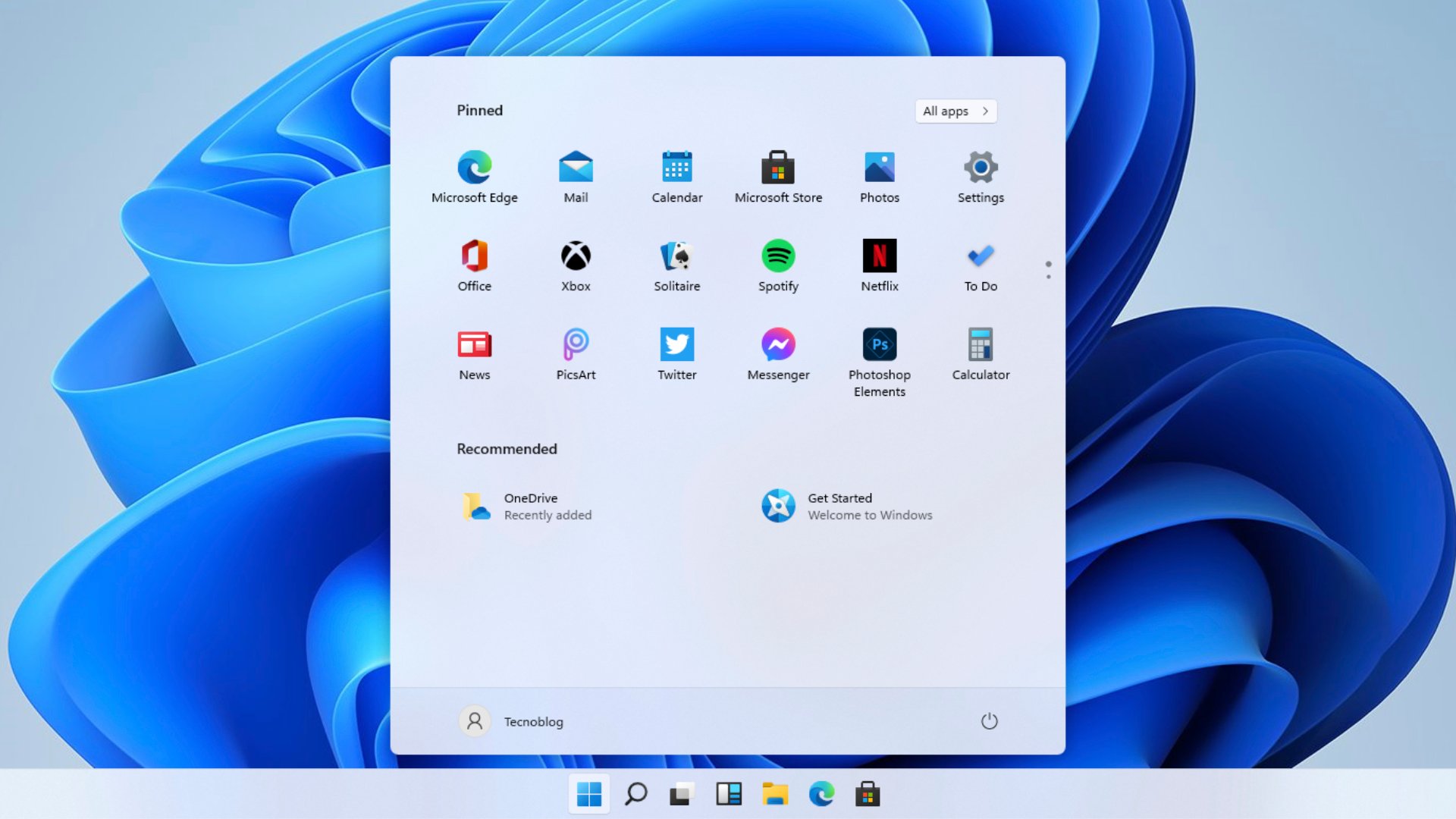Click All apps to expand list
Viewport: 1456px width, 819px height.
955,110
